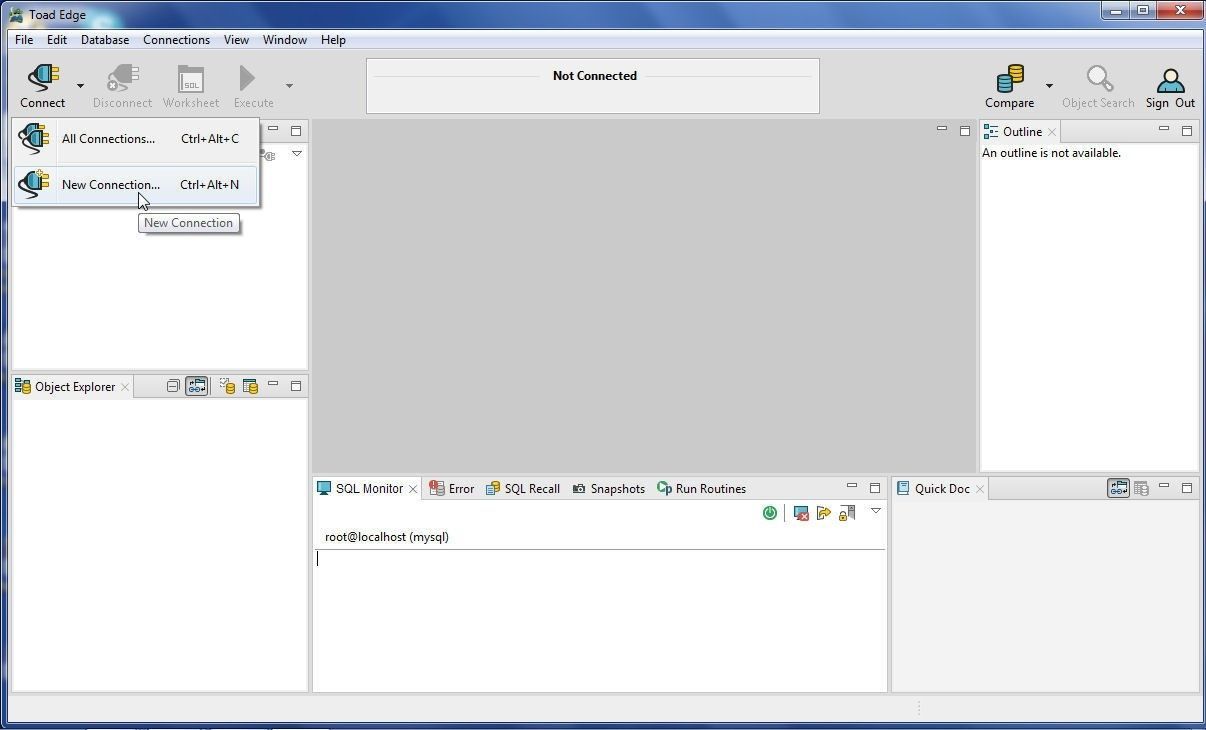Minimize the Quick Doc panel
Viewport: 1206px width, 730px height.
click(x=1164, y=486)
